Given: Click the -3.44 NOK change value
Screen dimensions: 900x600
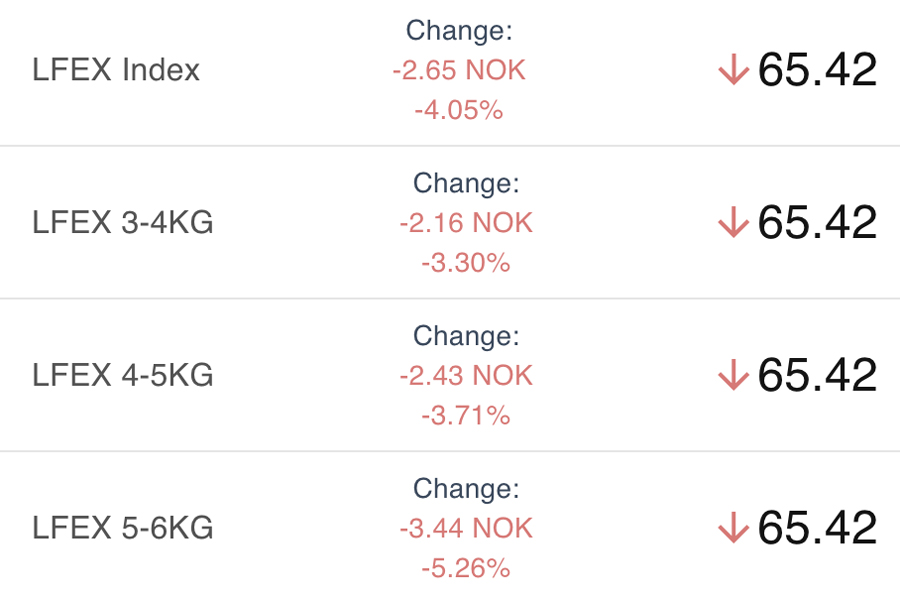Looking at the screenshot, I should (x=466, y=528).
